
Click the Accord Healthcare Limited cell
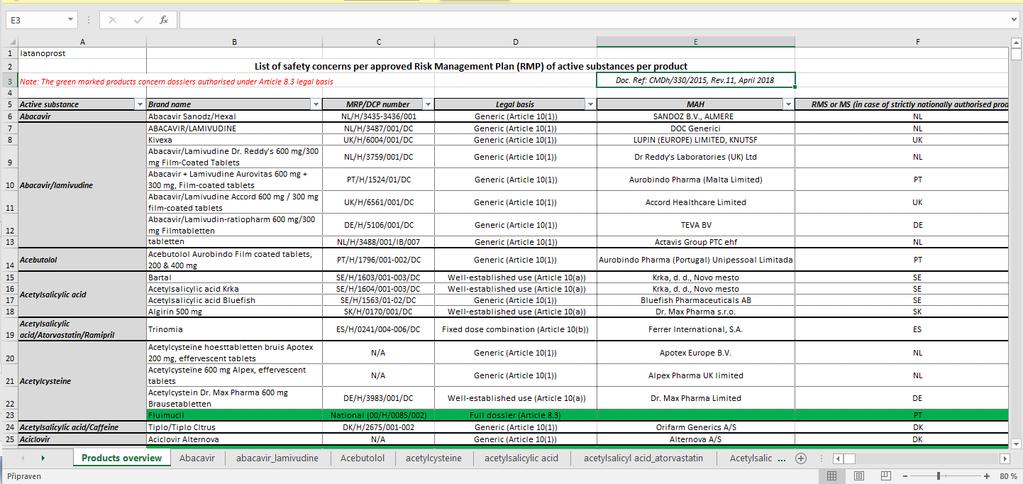(695, 202)
